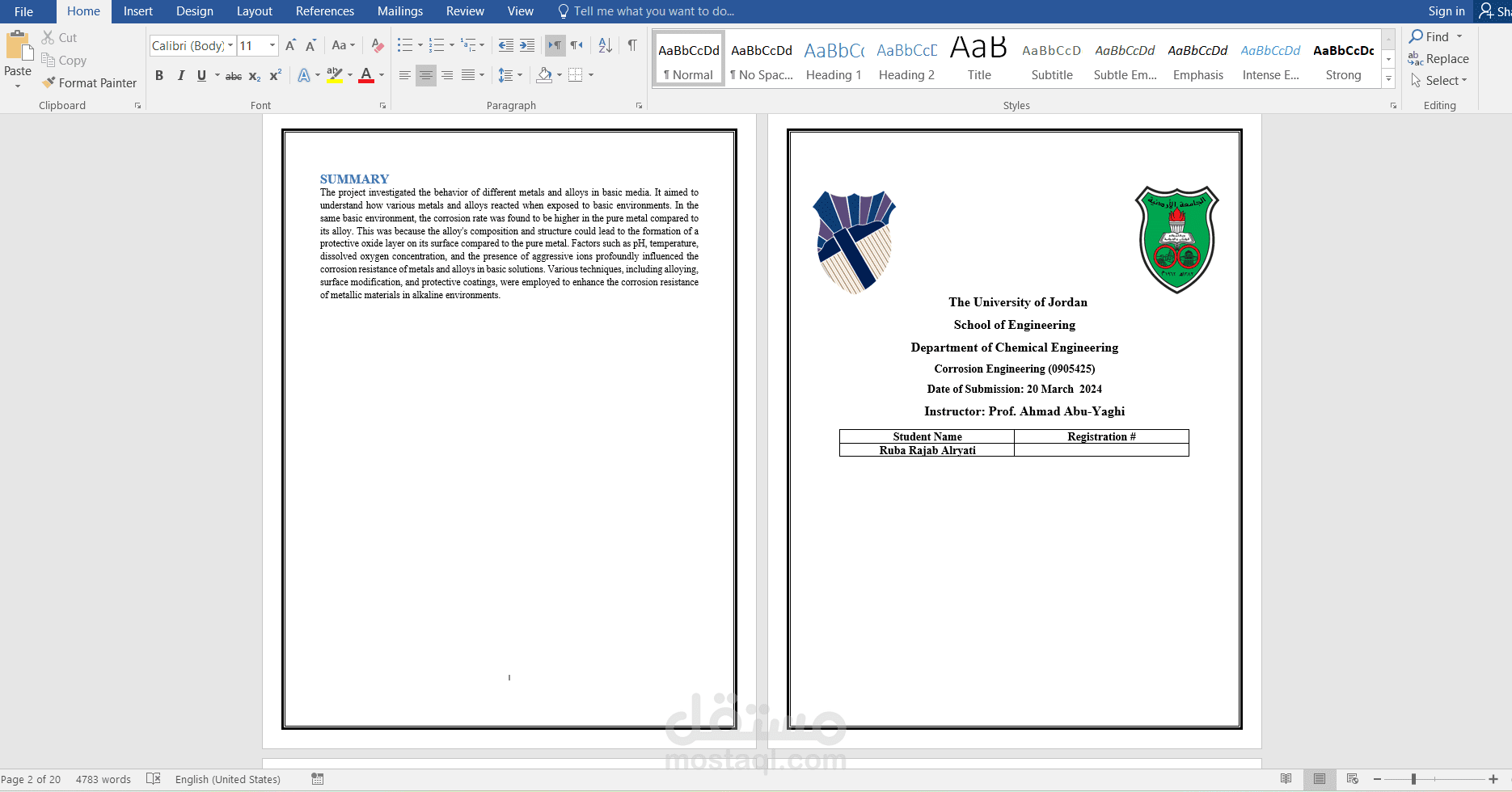
Task: Open the Layout ribbon tab
Action: point(254,11)
